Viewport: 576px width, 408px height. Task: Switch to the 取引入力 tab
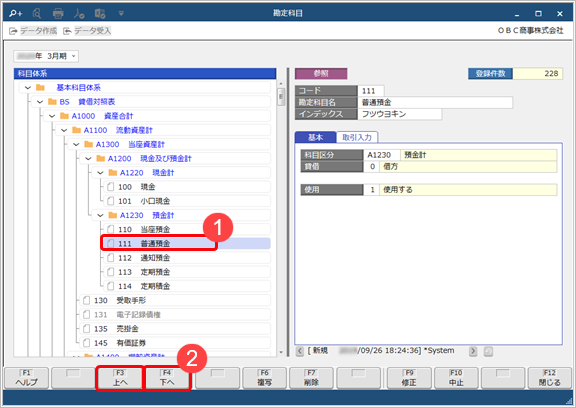pos(357,137)
